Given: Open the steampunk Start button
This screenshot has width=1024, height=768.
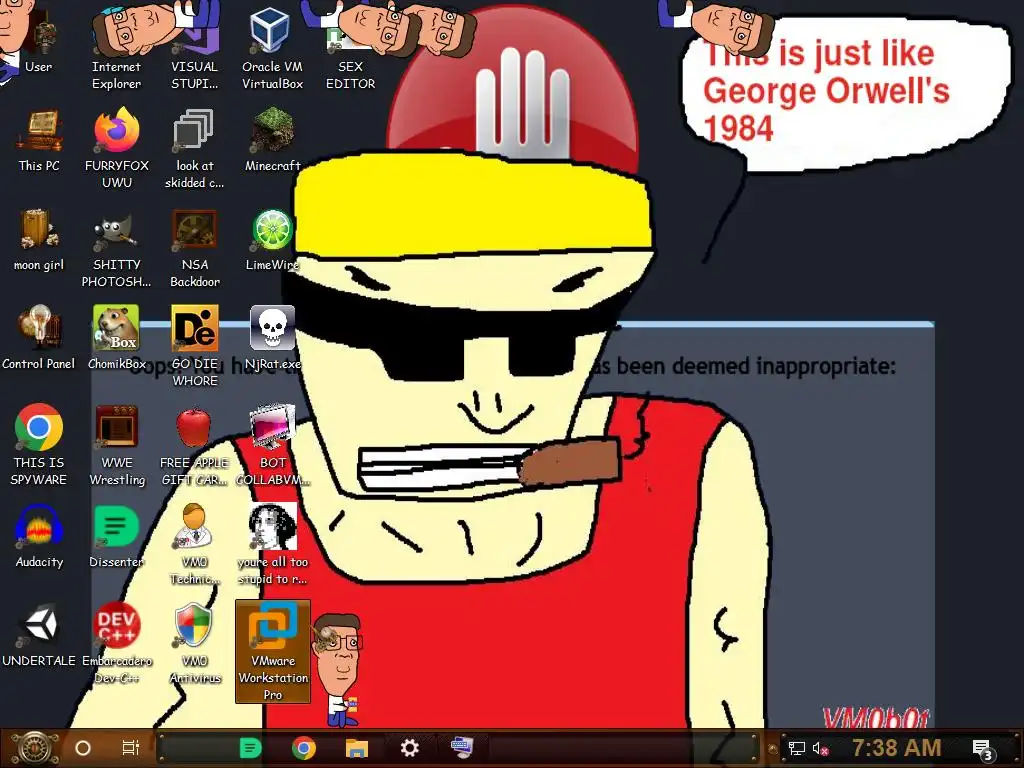Looking at the screenshot, I should (x=34, y=748).
